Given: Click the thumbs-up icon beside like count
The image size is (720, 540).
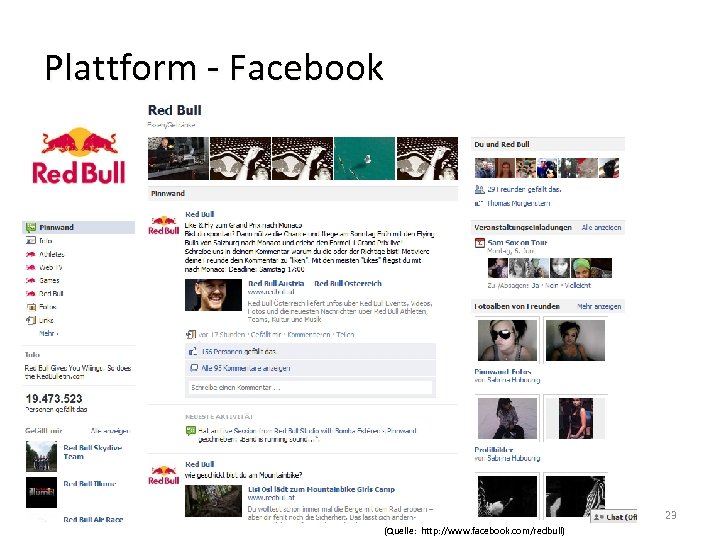Looking at the screenshot, I should (193, 352).
